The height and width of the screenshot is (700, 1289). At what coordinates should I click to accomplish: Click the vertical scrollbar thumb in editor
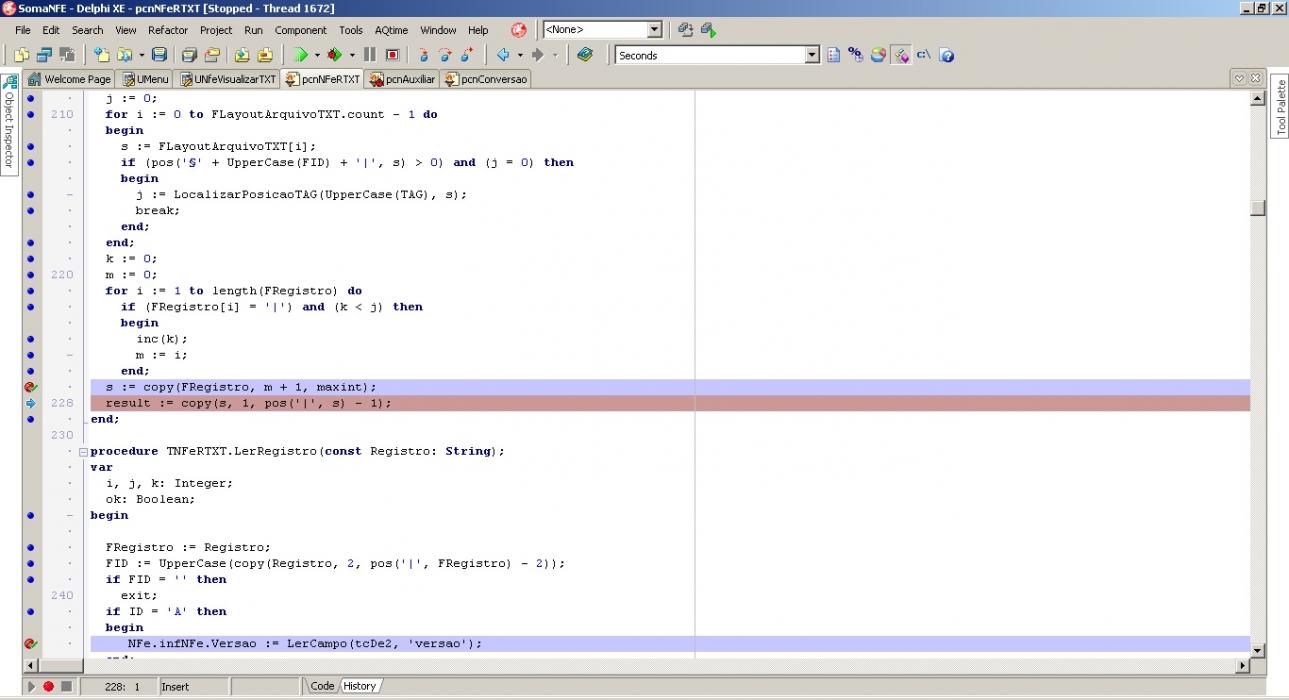(1258, 208)
